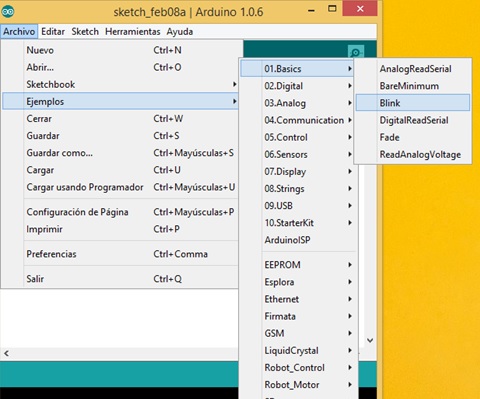Expand the 06.Sensors submenu
The width and height of the screenshot is (480, 399).
[298, 154]
